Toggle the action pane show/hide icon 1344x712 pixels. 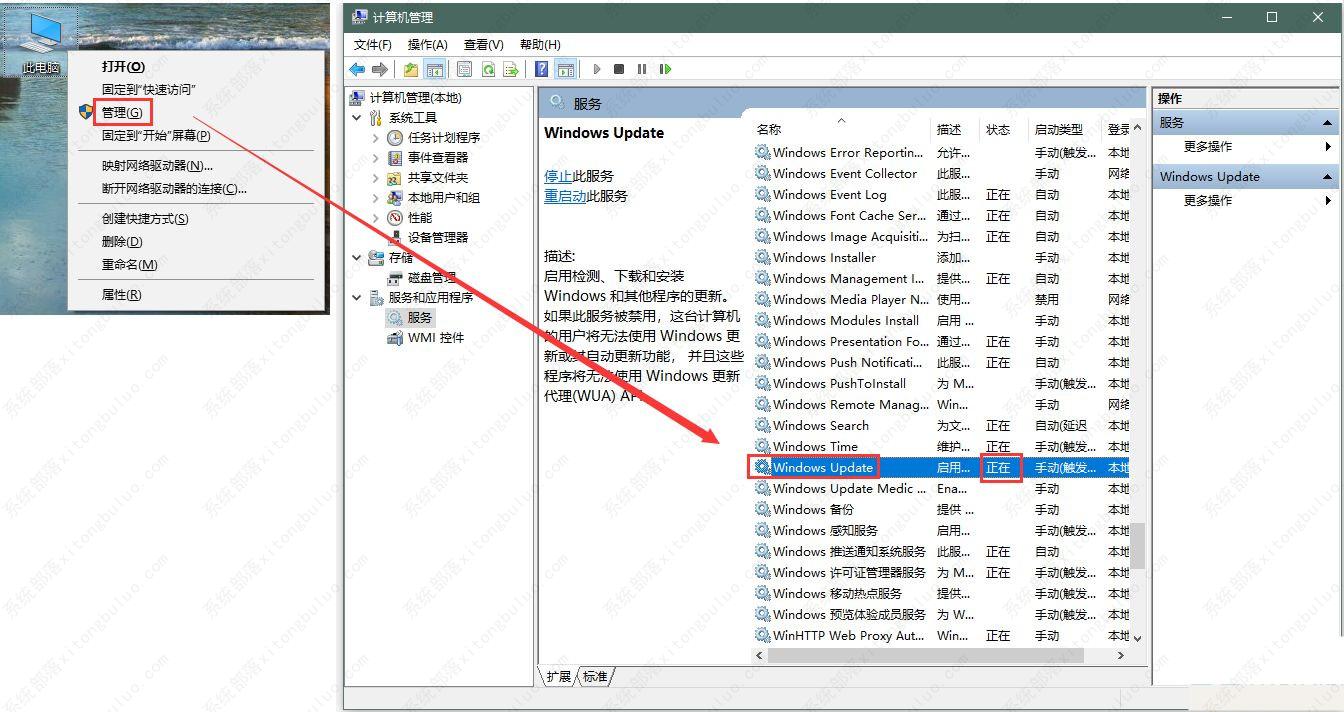point(565,69)
